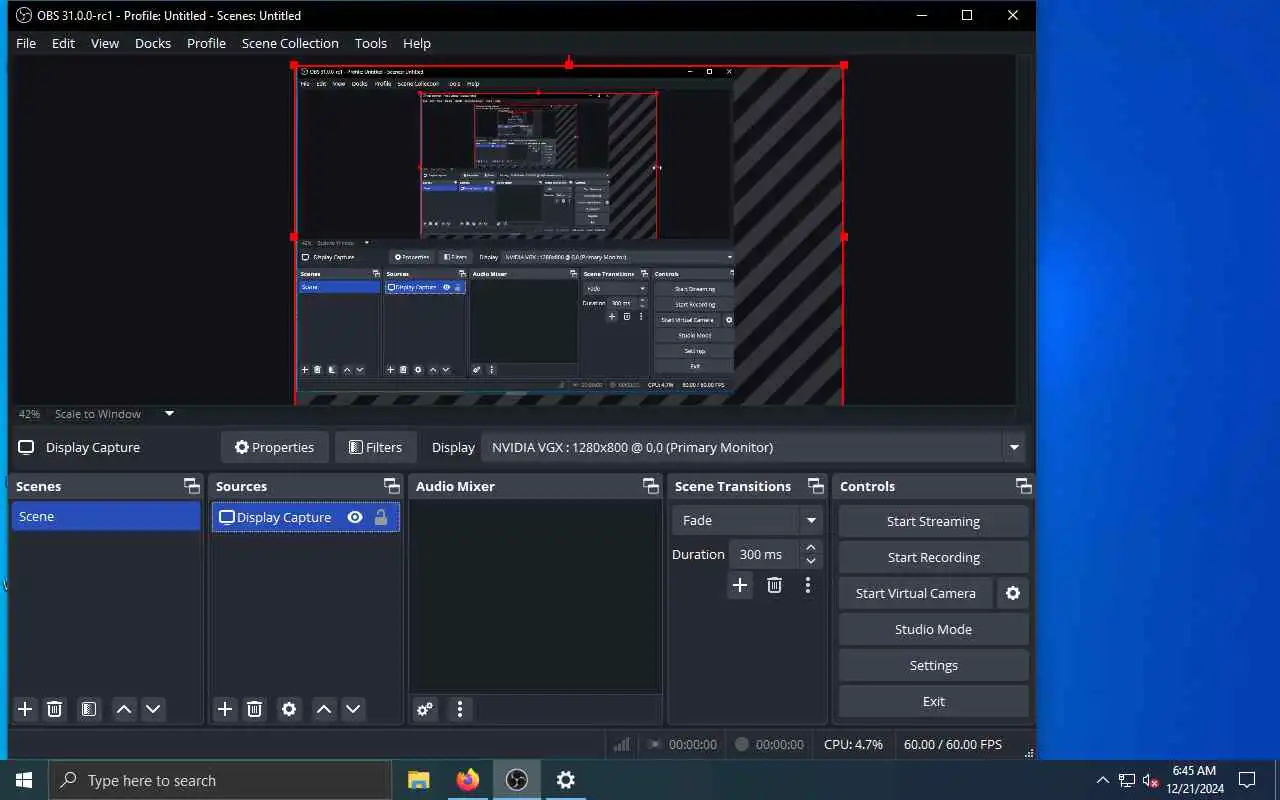Add a new source with plus icon
The height and width of the screenshot is (800, 1280).
(225, 709)
